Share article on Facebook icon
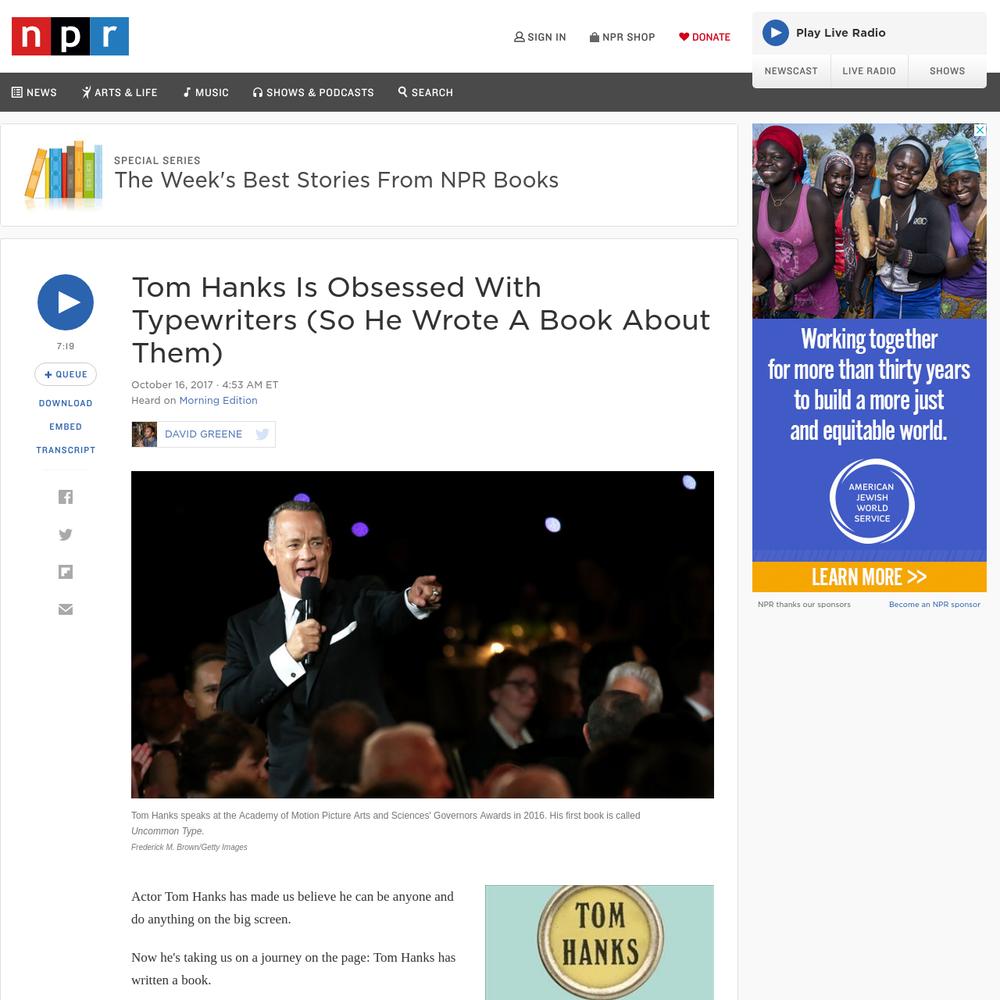Viewport: 1000px width, 1000px height. pyautogui.click(x=66, y=497)
